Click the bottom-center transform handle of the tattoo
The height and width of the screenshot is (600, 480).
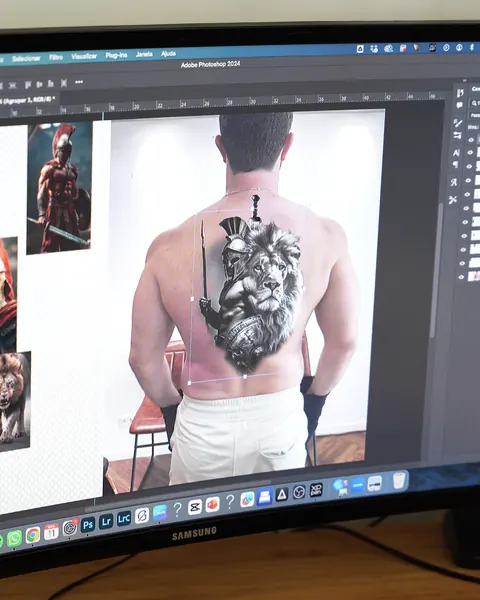(245, 377)
